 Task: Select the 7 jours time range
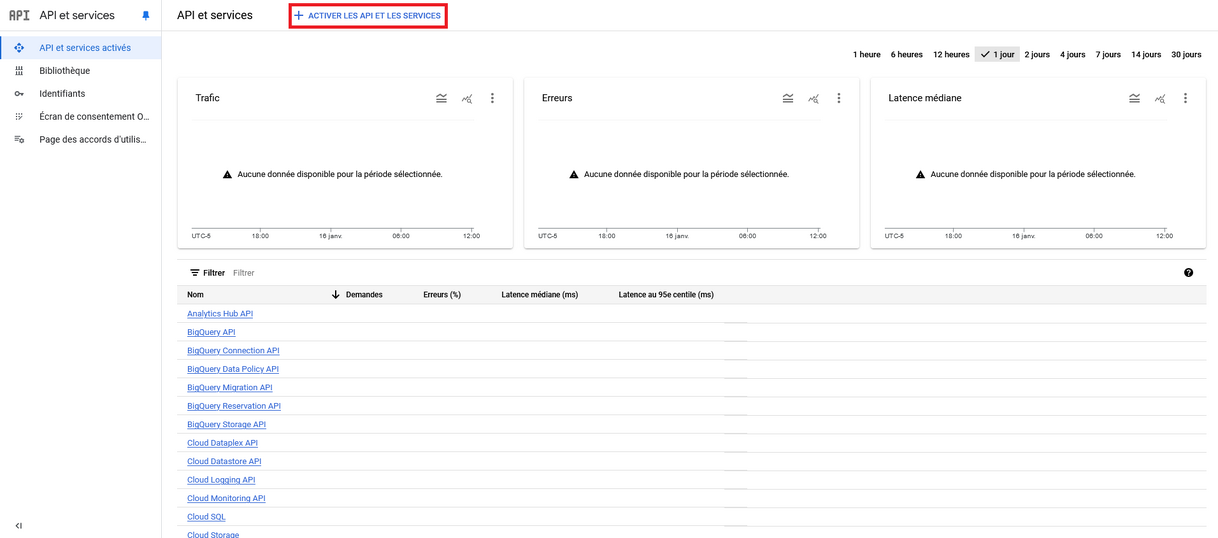pyautogui.click(x=1108, y=55)
